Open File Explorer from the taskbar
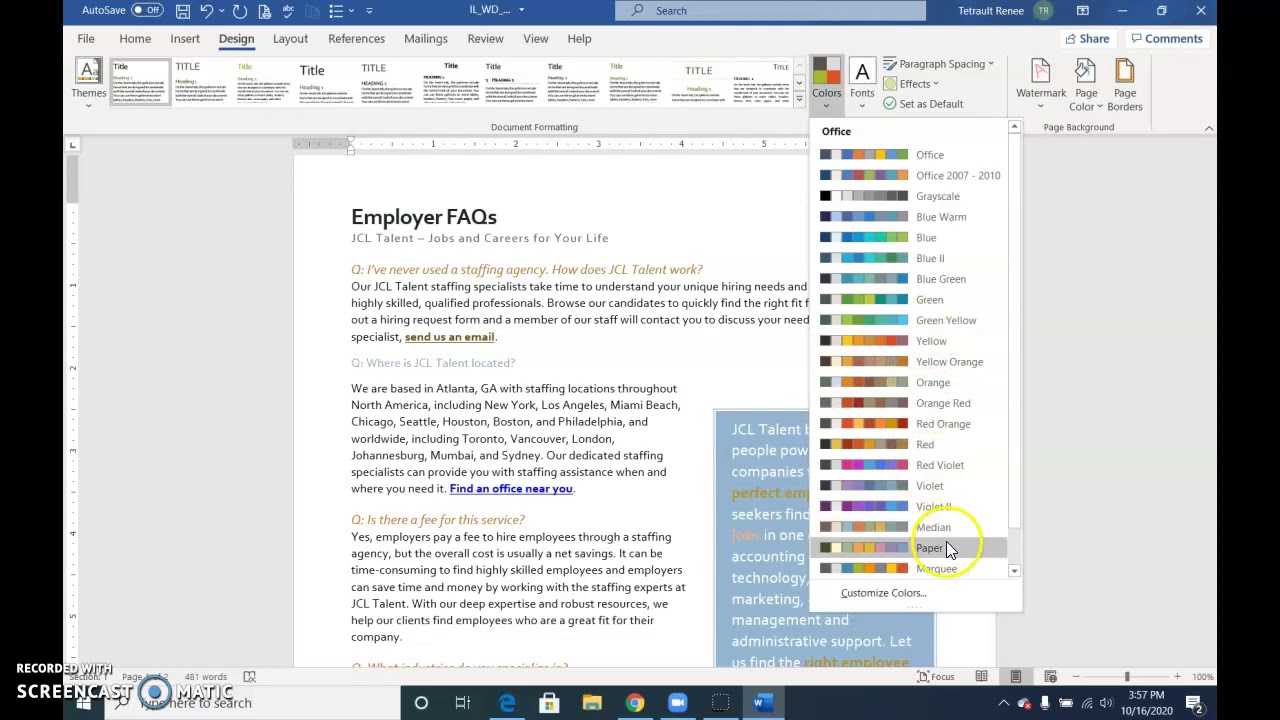 592,703
